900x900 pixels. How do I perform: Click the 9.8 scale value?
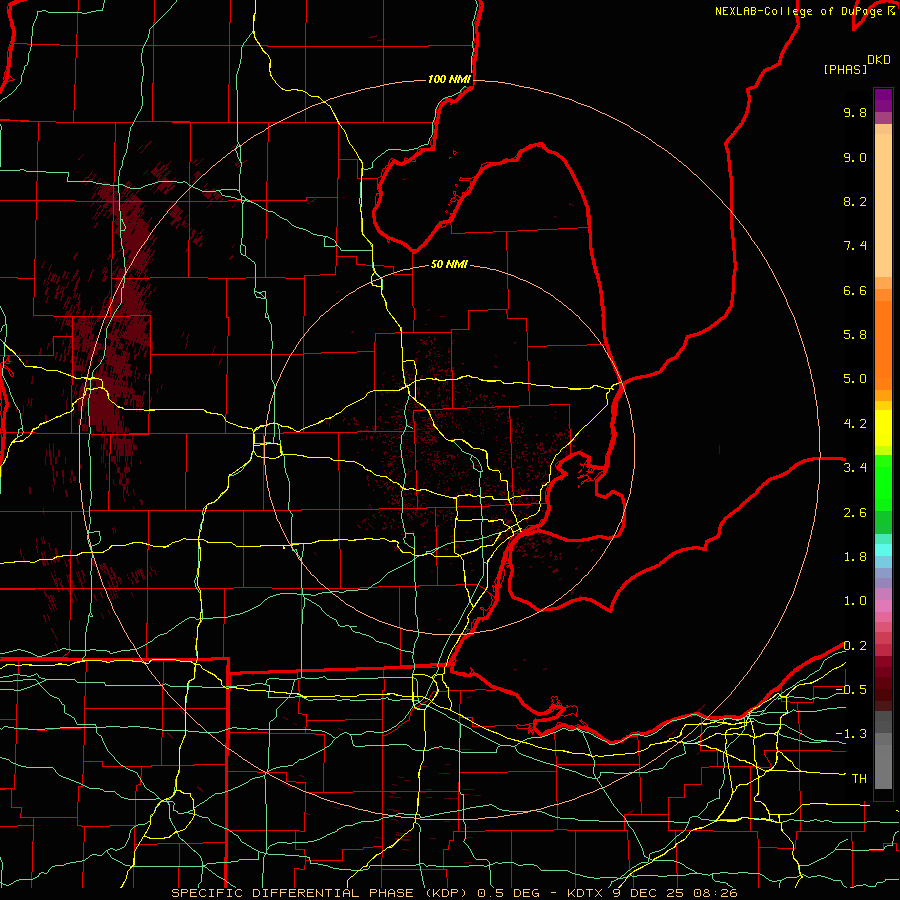855,112
